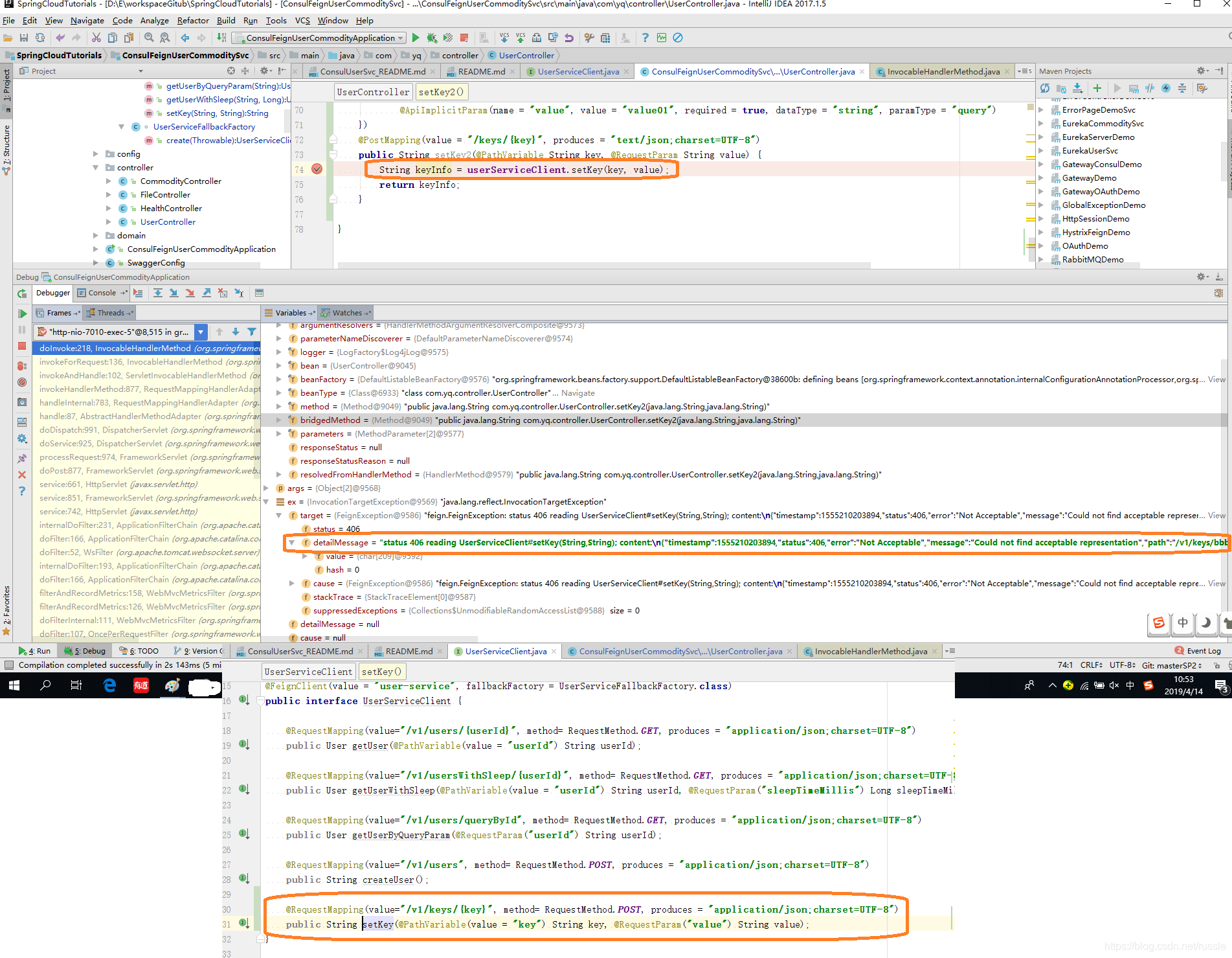Click VCS Update Project icon
The image size is (1232, 958).
pos(504,38)
